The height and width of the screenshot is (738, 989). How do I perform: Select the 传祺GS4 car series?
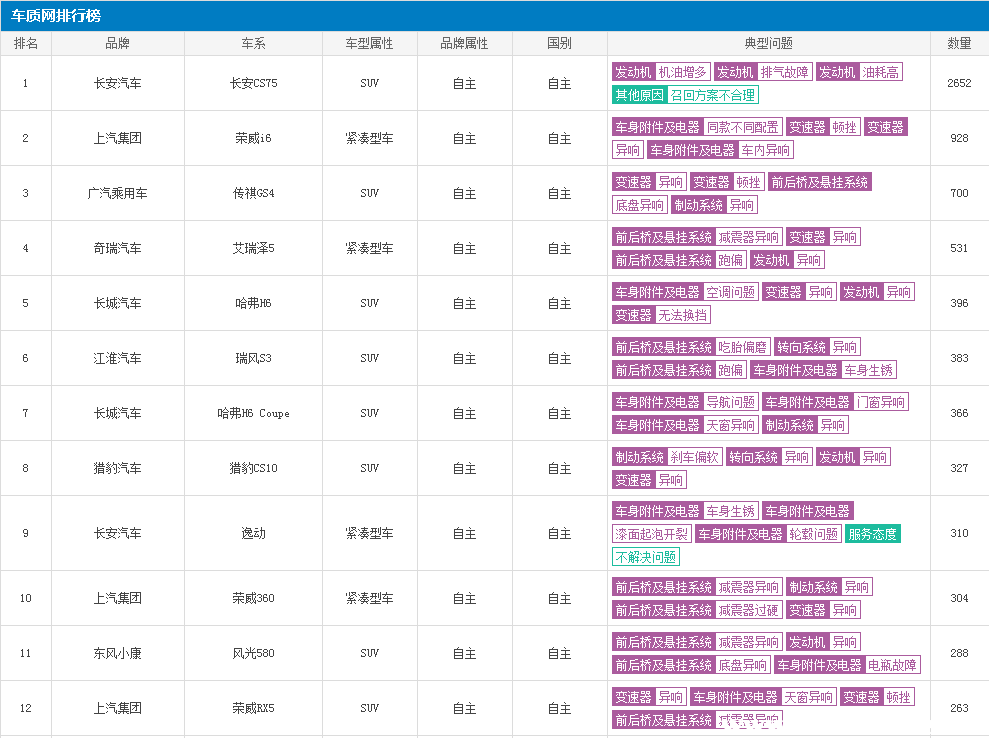253,193
